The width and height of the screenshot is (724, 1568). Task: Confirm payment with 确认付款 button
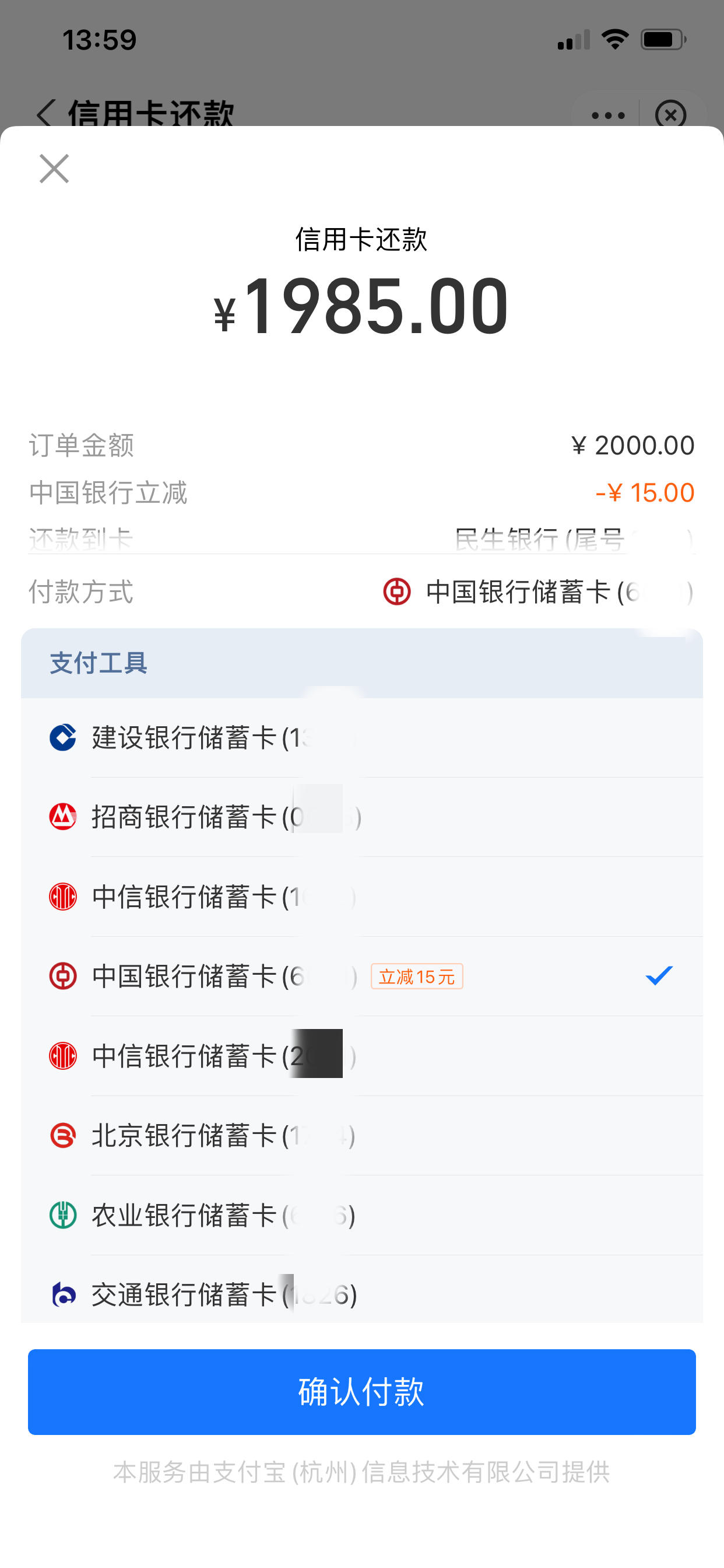tap(362, 1391)
